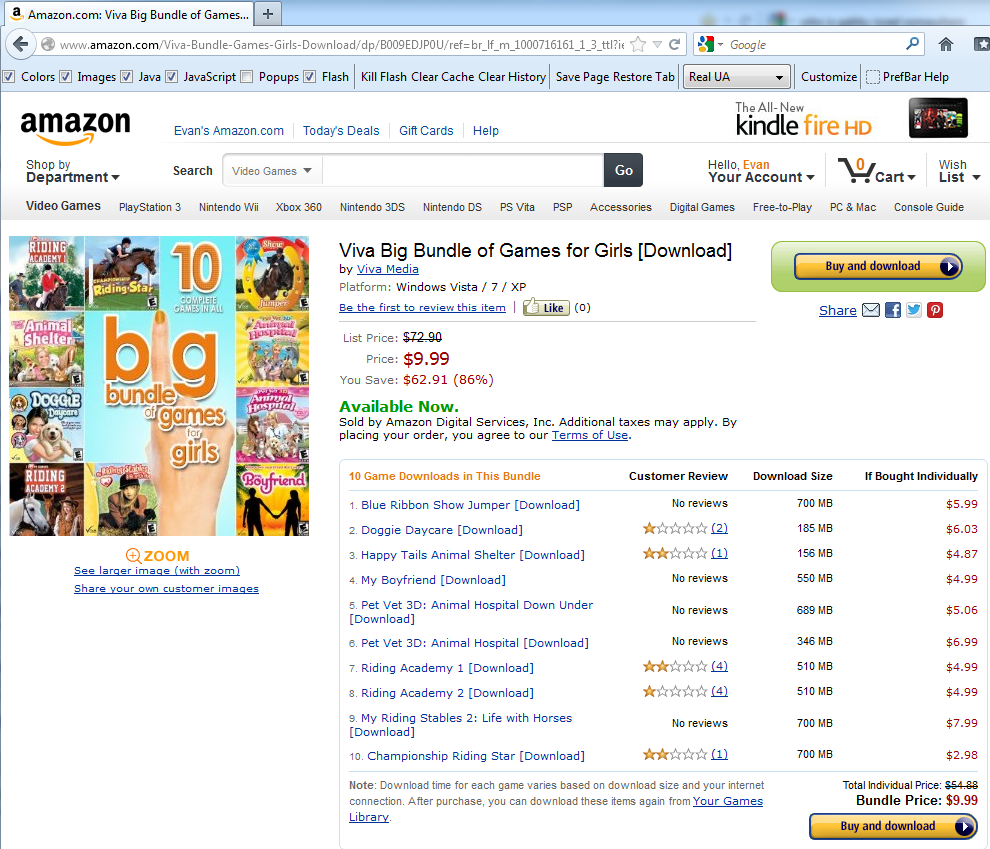Open the browser home page icon
The image size is (990, 849).
pos(945,44)
